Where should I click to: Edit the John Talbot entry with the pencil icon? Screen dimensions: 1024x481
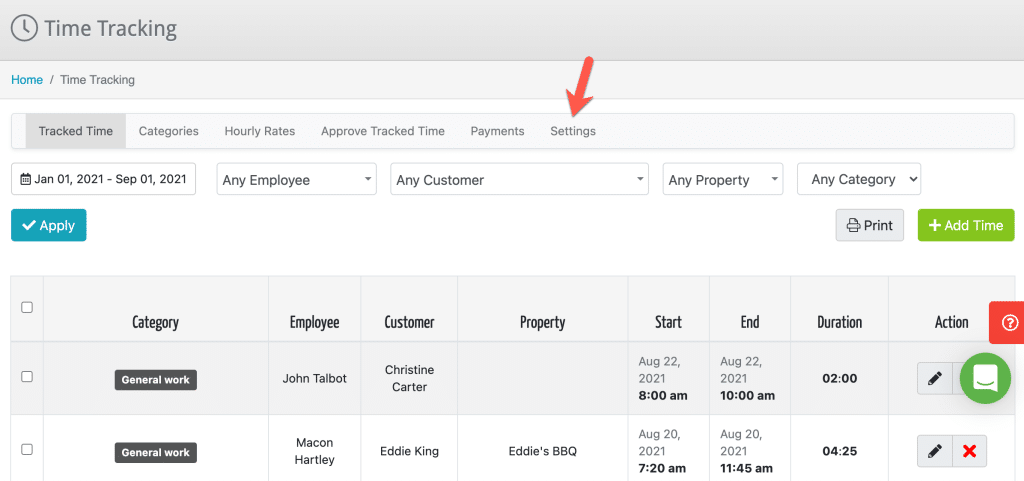[x=935, y=378]
